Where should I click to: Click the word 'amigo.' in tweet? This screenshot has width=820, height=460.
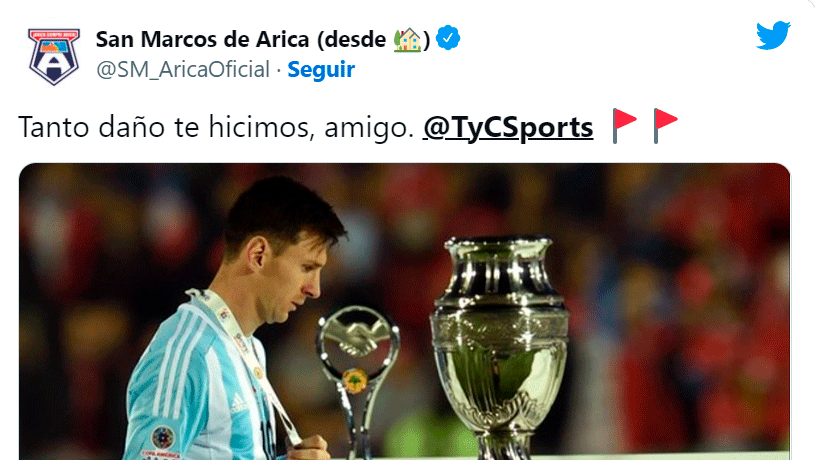click(x=369, y=128)
